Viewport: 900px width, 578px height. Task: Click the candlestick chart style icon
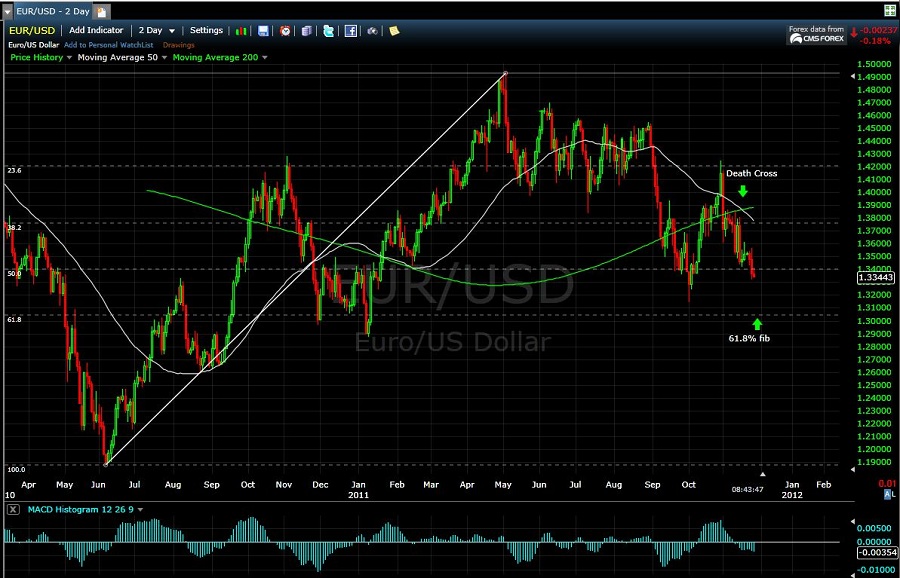click(x=243, y=31)
